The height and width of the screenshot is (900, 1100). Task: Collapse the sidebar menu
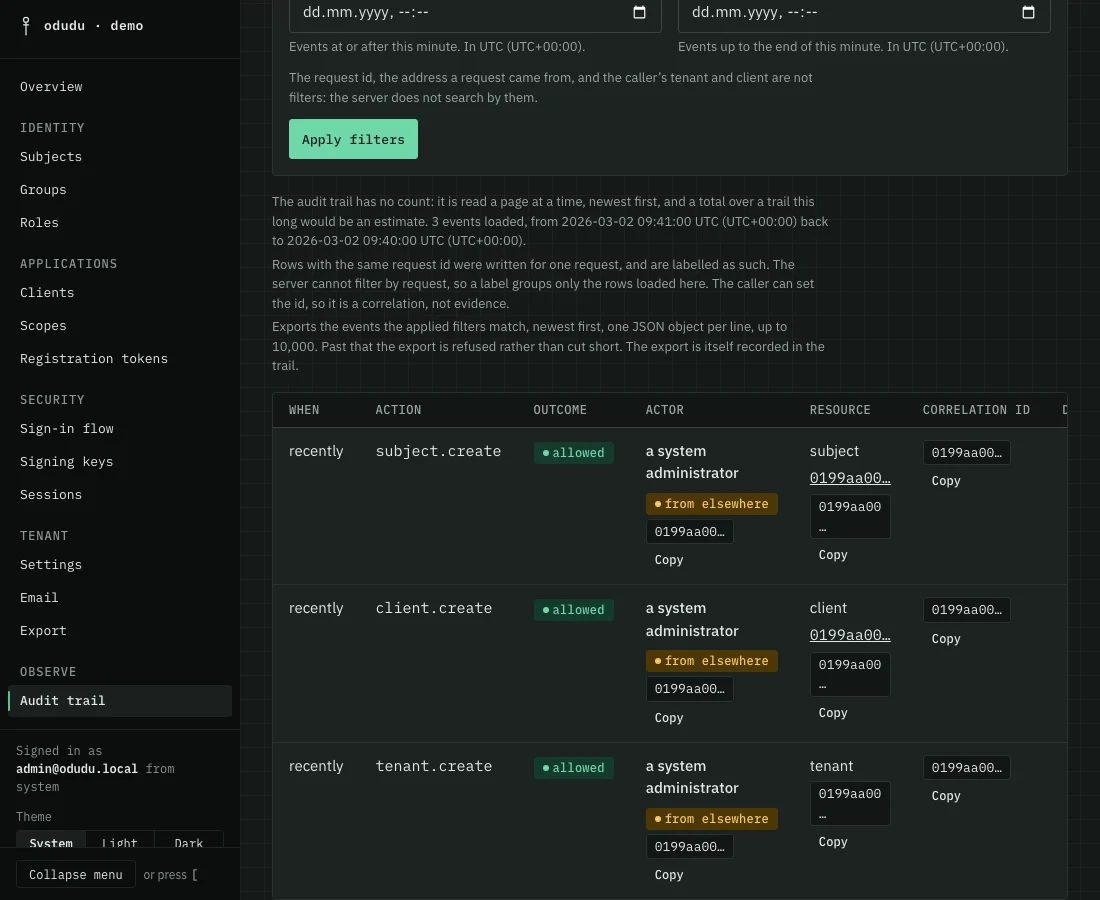pos(76,875)
